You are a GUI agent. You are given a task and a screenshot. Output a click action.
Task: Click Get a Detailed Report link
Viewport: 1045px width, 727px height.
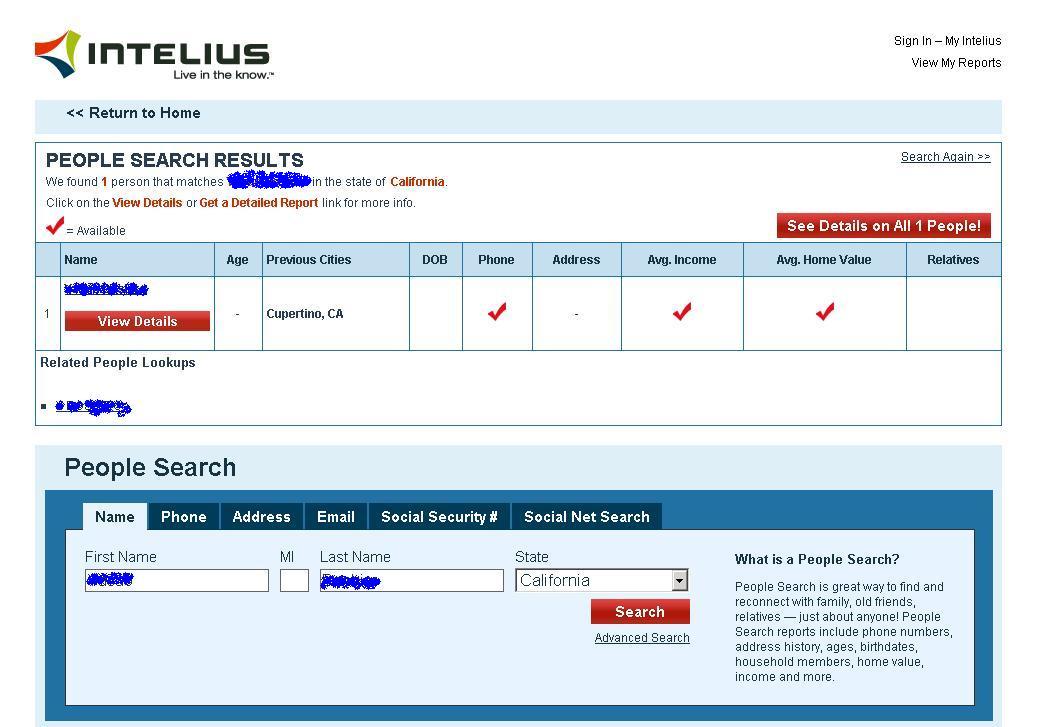tap(259, 203)
